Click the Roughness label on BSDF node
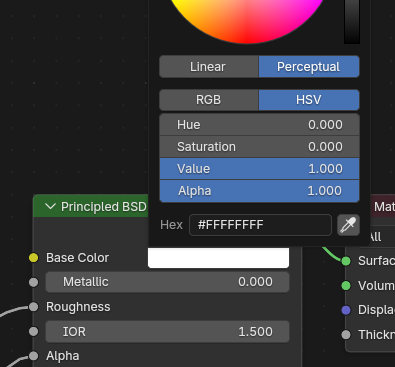This screenshot has height=367, width=395. pyautogui.click(x=78, y=307)
